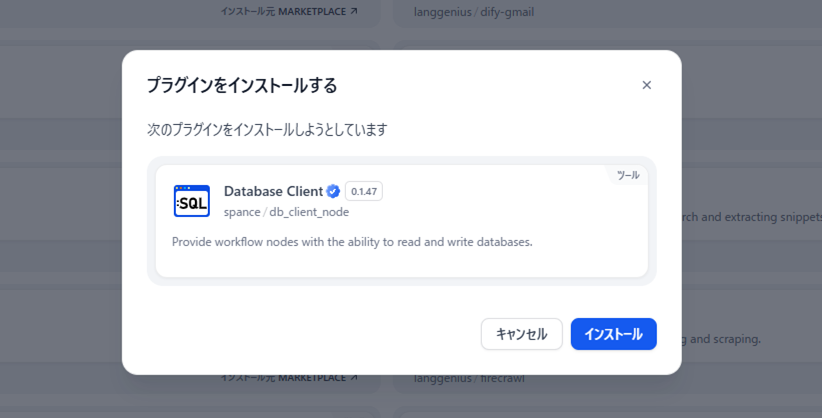
Task: Open the bottom インストール元 MARKETPLACE link
Action: 288,378
